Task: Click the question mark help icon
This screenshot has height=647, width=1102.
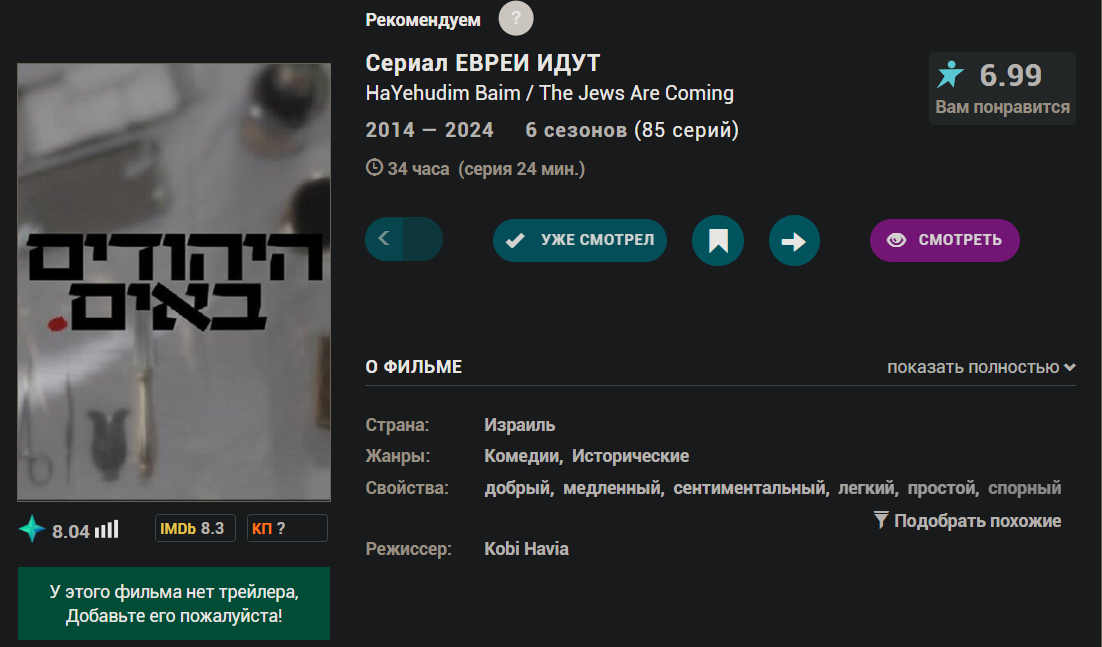Action: point(516,18)
